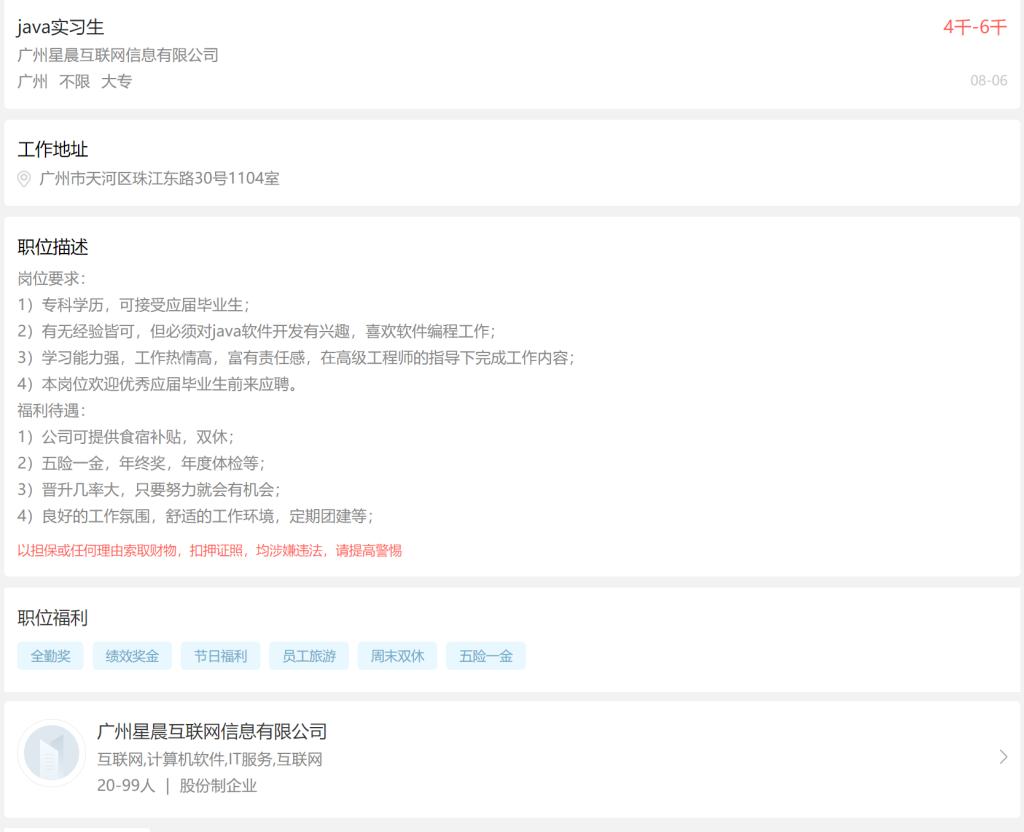Click the 职位福利 heading
Image resolution: width=1024 pixels, height=832 pixels.
click(53, 618)
